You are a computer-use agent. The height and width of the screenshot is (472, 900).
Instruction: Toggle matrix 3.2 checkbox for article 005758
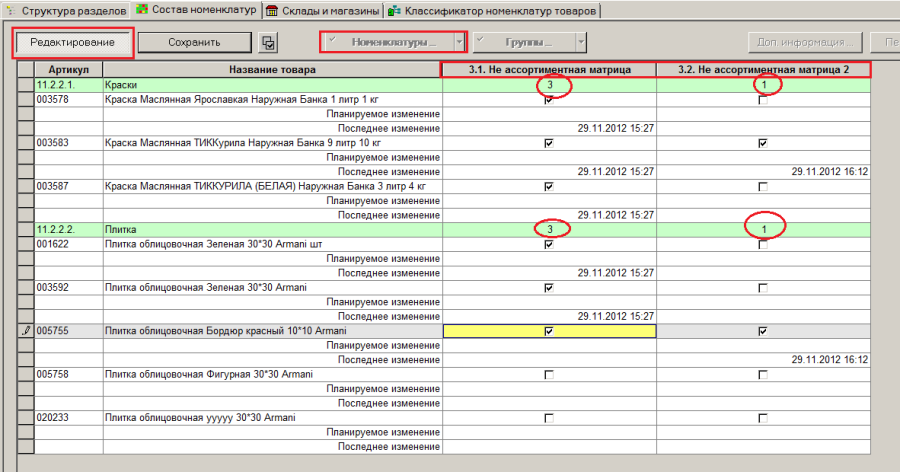pyautogui.click(x=763, y=375)
